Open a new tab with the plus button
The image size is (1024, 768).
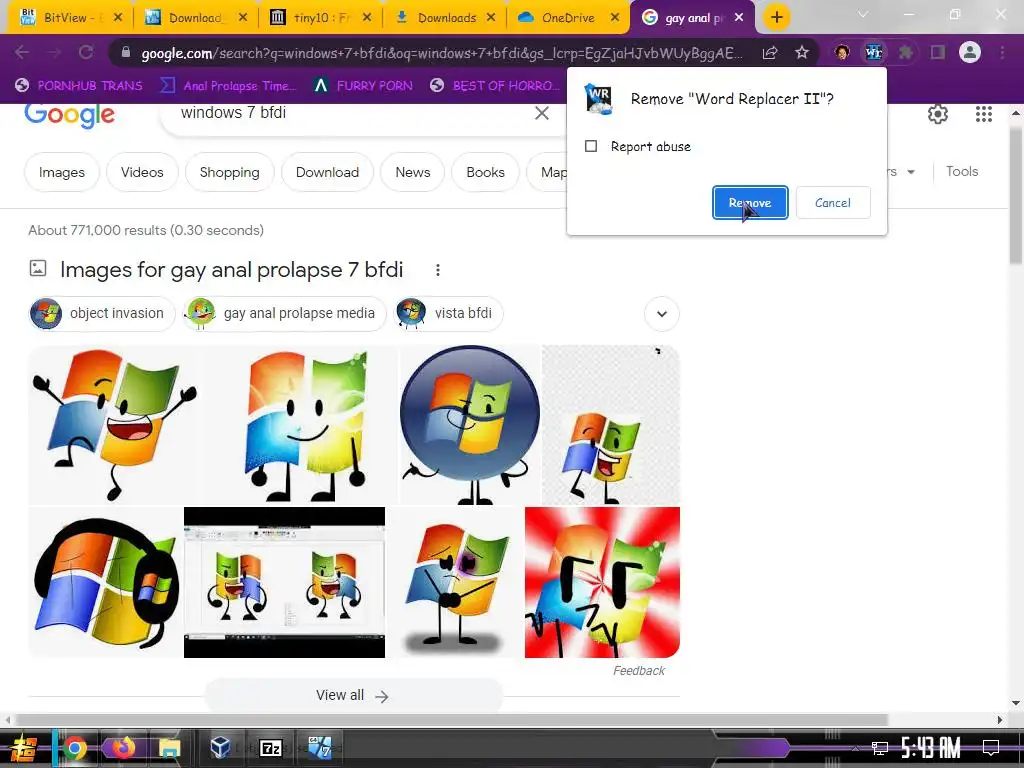[776, 18]
